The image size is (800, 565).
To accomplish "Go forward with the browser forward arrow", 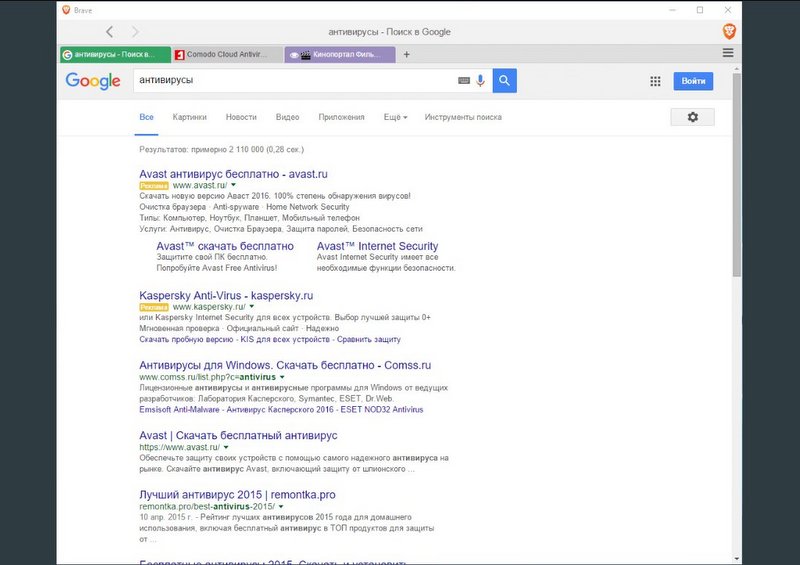I will point(135,32).
